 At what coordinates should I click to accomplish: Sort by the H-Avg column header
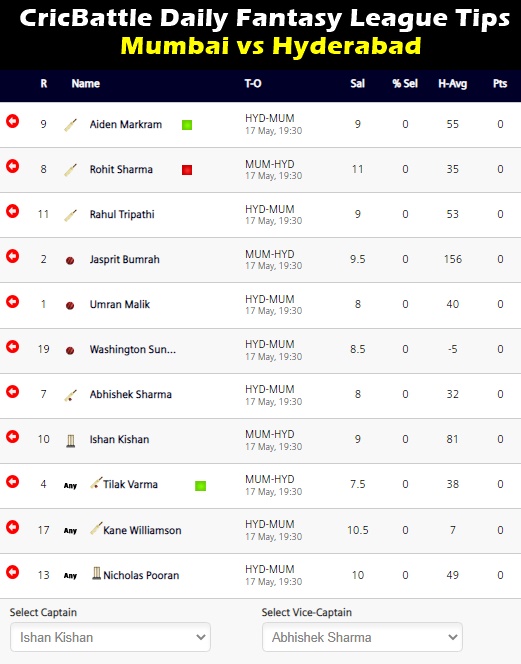(x=452, y=84)
